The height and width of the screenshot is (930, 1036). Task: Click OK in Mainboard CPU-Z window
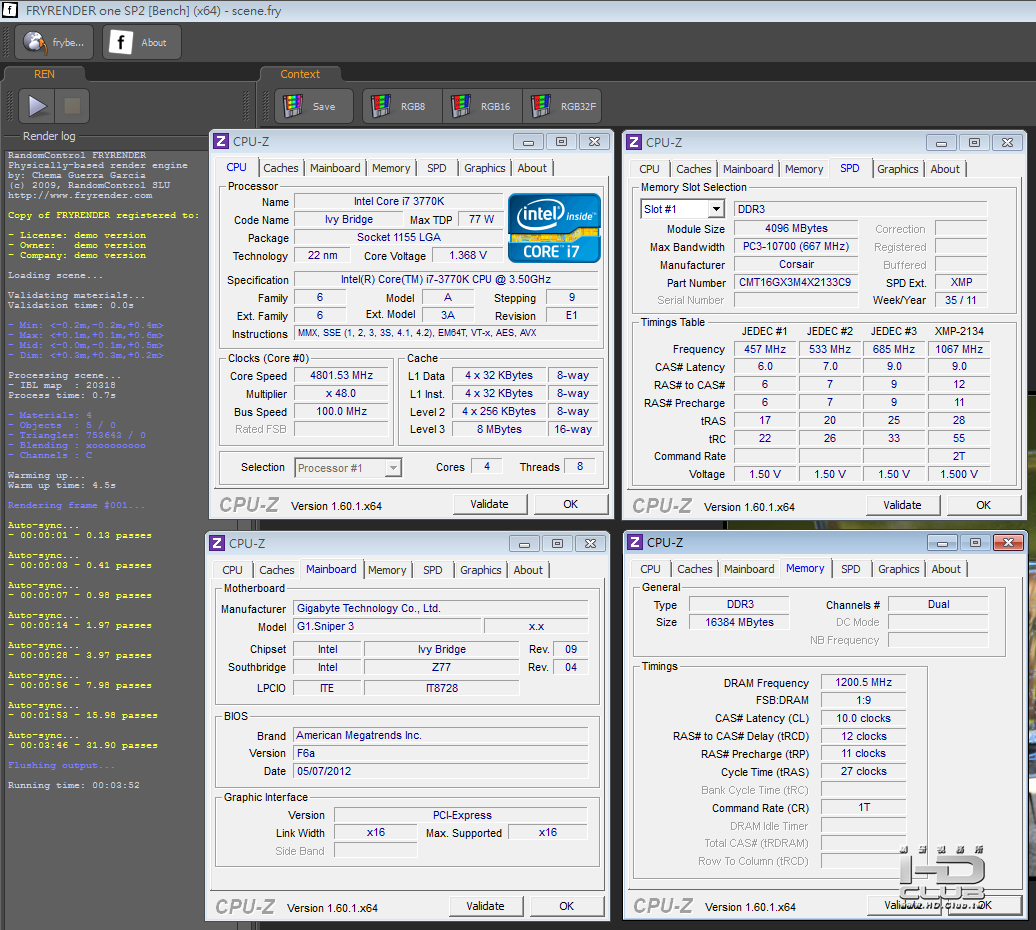pos(567,906)
